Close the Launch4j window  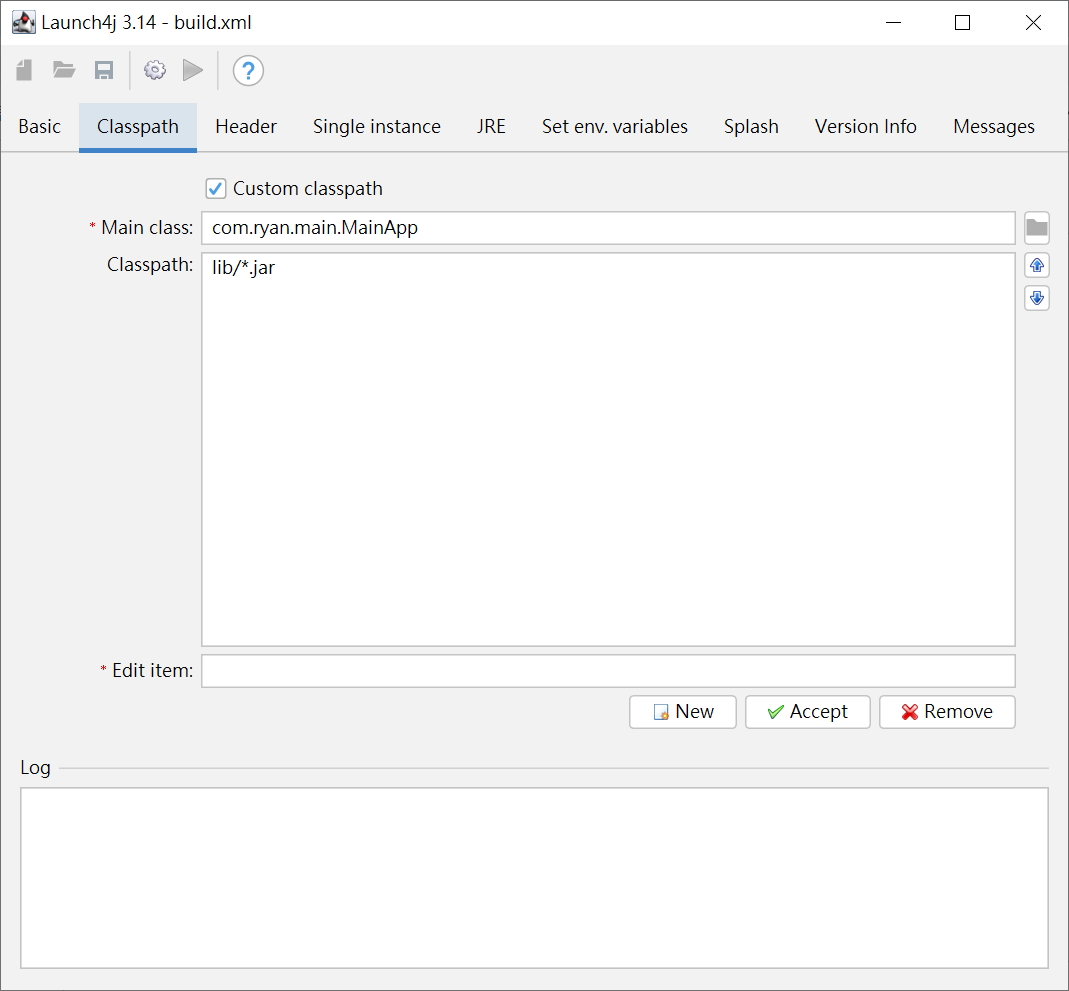[x=1033, y=22]
